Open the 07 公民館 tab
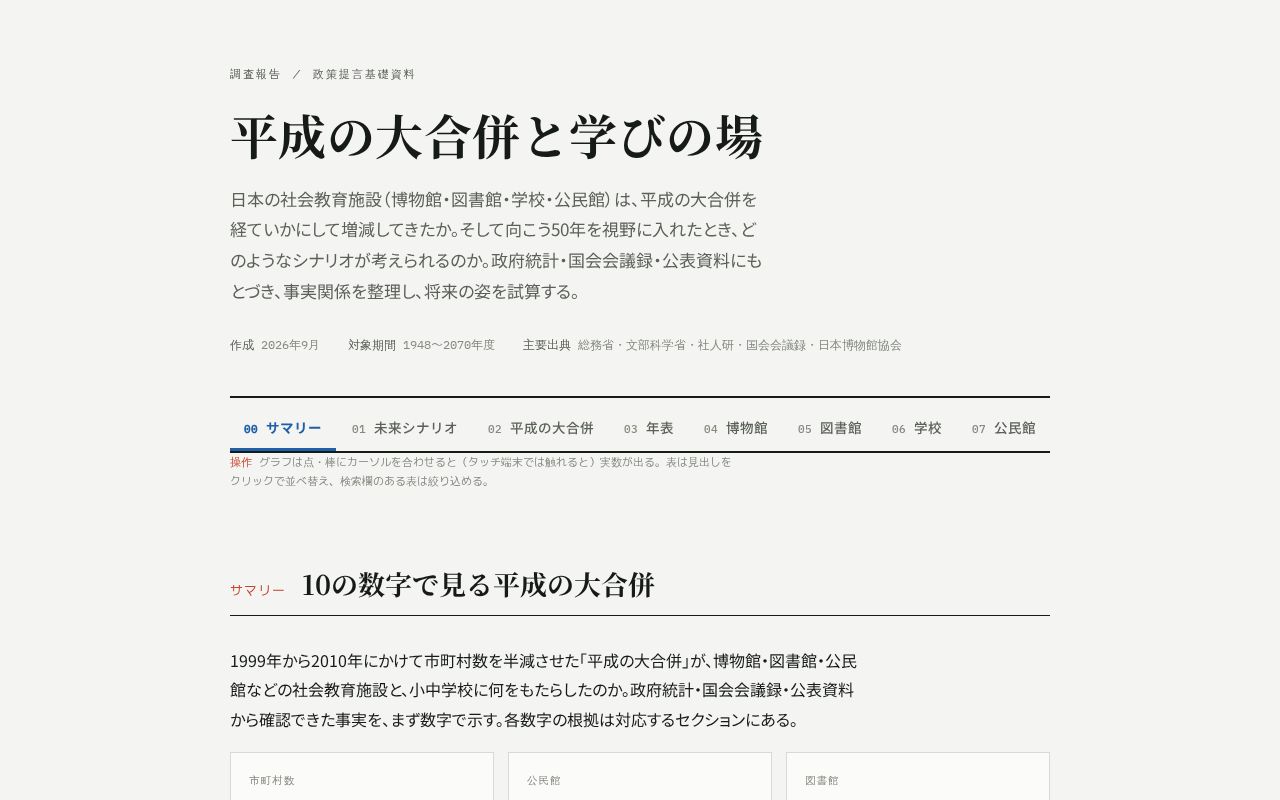The height and width of the screenshot is (800, 1280). (x=1004, y=428)
